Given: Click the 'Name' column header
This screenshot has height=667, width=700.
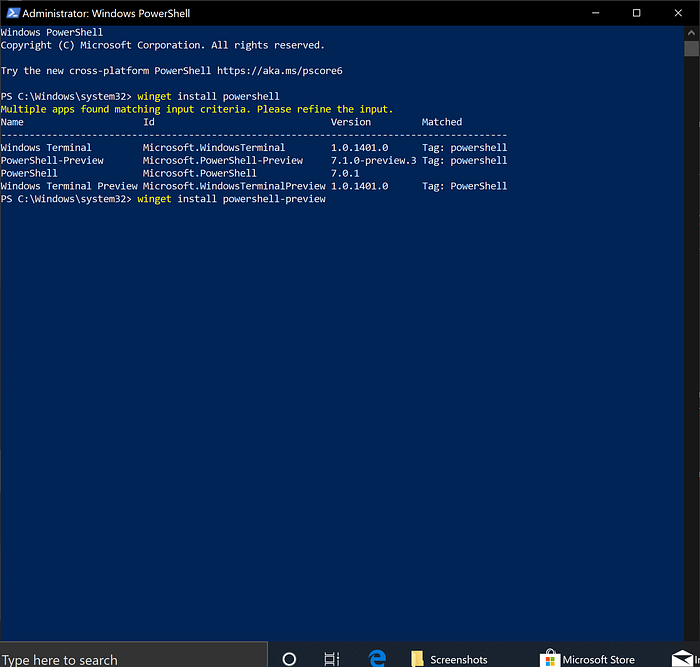Looking at the screenshot, I should click(x=12, y=122).
